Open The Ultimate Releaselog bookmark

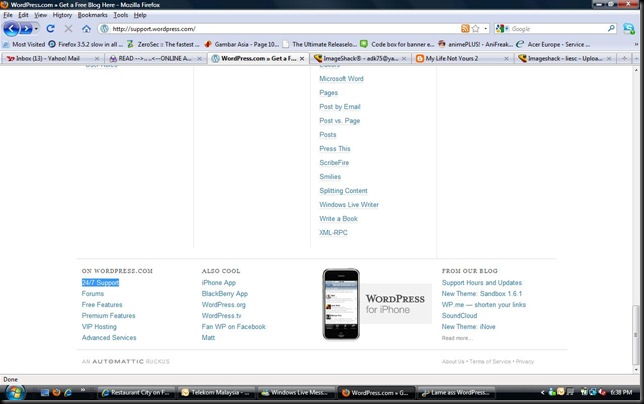point(320,44)
